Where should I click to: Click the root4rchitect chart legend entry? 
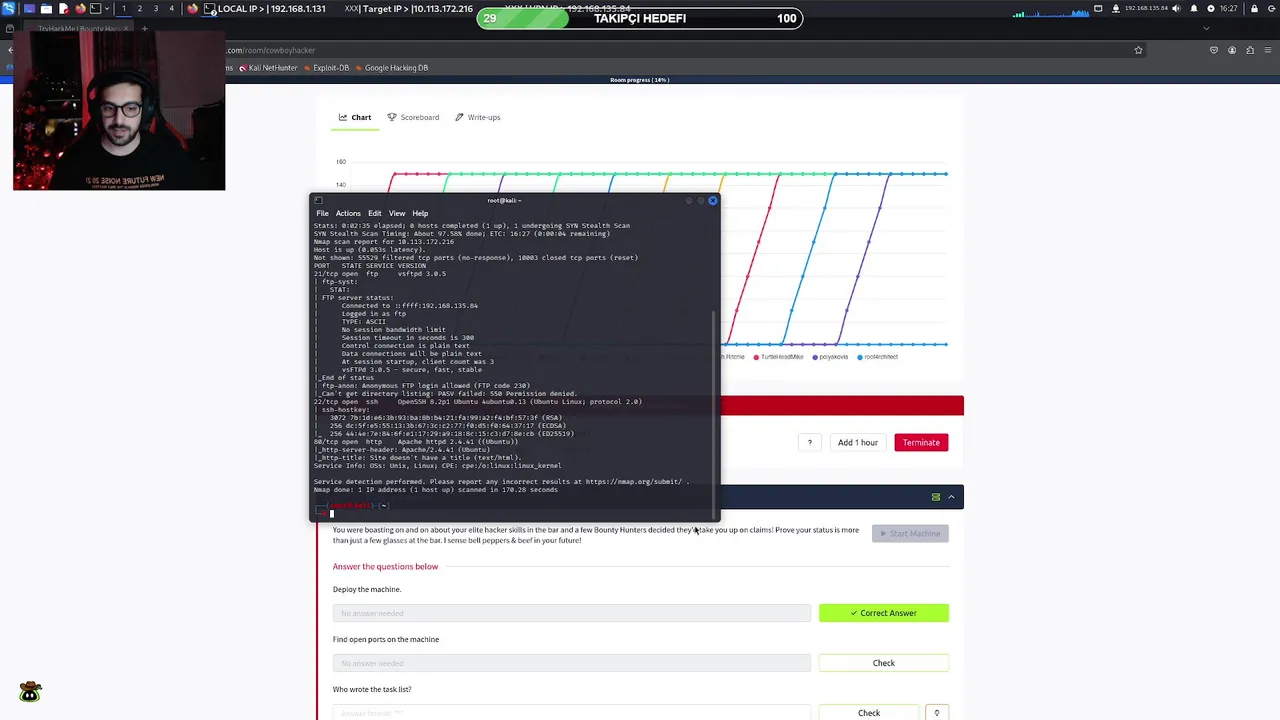click(877, 357)
